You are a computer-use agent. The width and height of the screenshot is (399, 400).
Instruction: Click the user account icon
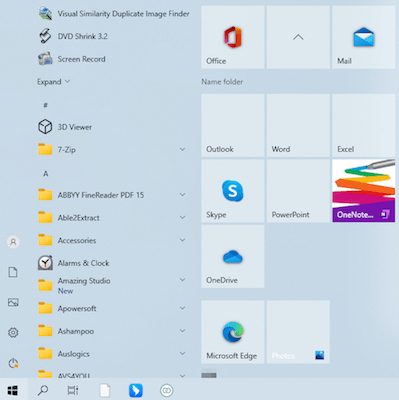pyautogui.click(x=13, y=242)
